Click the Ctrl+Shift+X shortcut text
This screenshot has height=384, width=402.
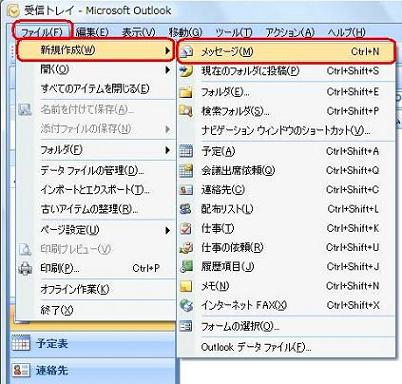click(x=353, y=305)
